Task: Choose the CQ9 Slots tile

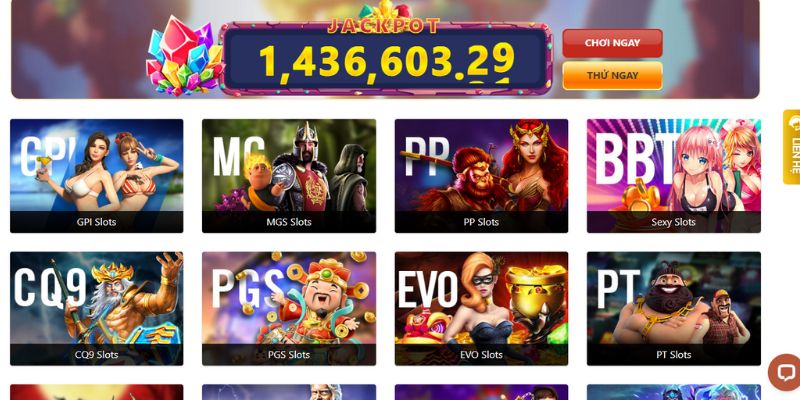Action: pos(96,309)
